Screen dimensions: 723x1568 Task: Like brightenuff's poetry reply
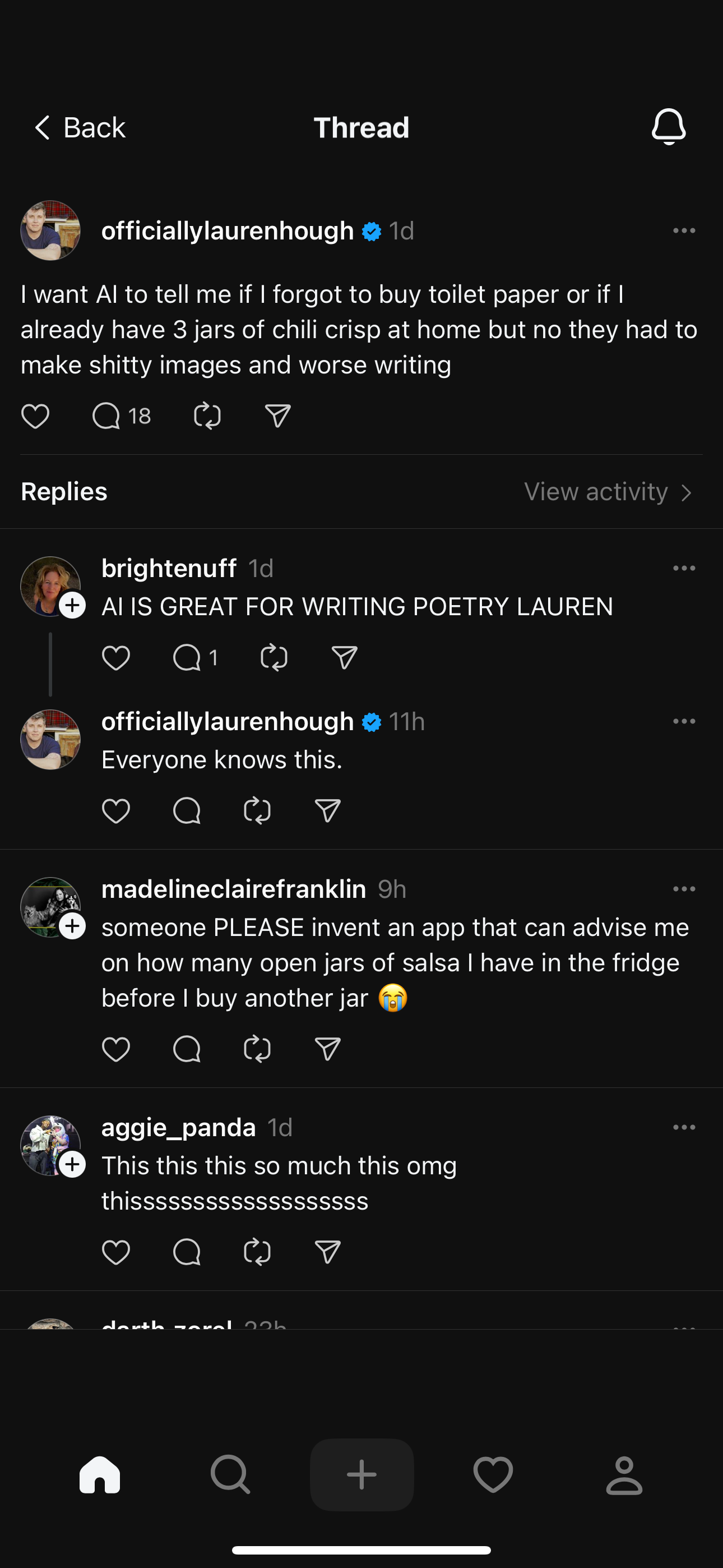coord(115,658)
